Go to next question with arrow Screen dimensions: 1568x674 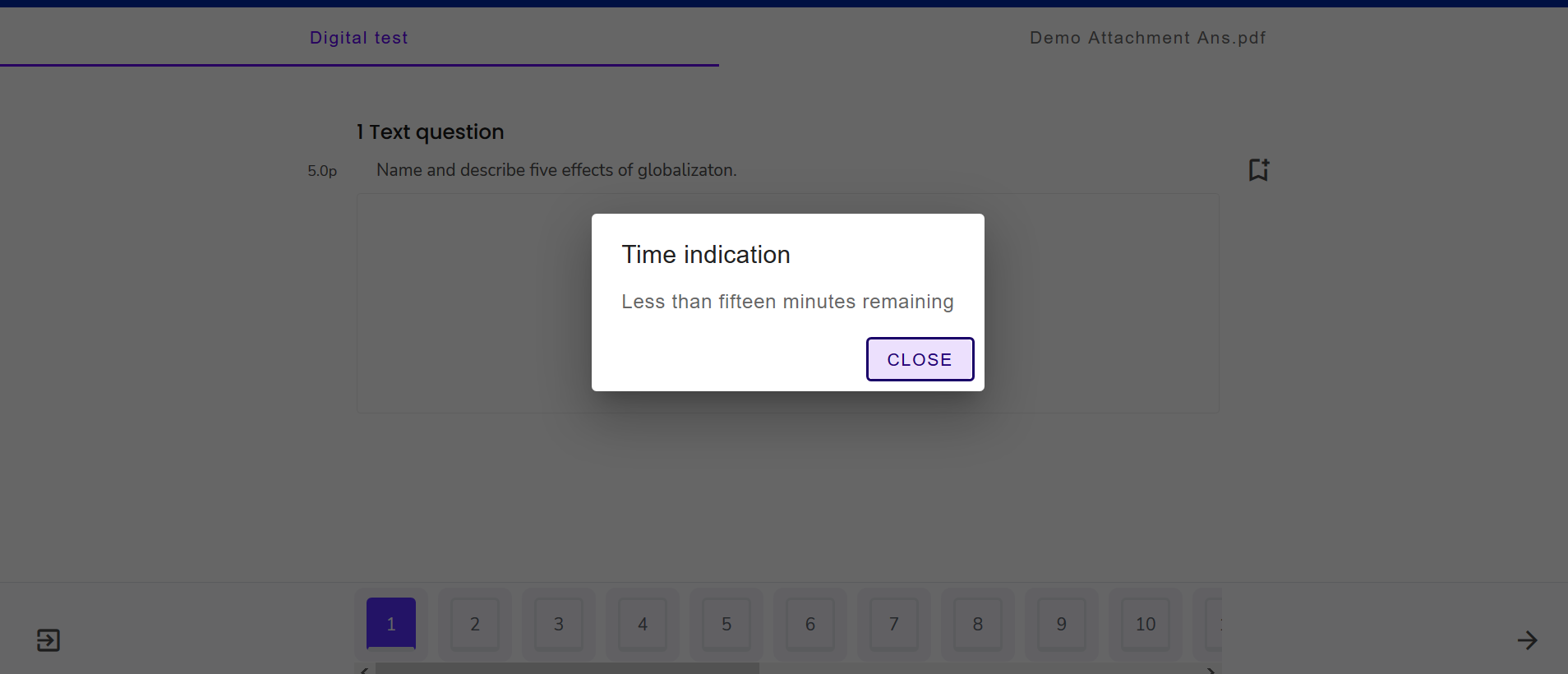[1527, 640]
